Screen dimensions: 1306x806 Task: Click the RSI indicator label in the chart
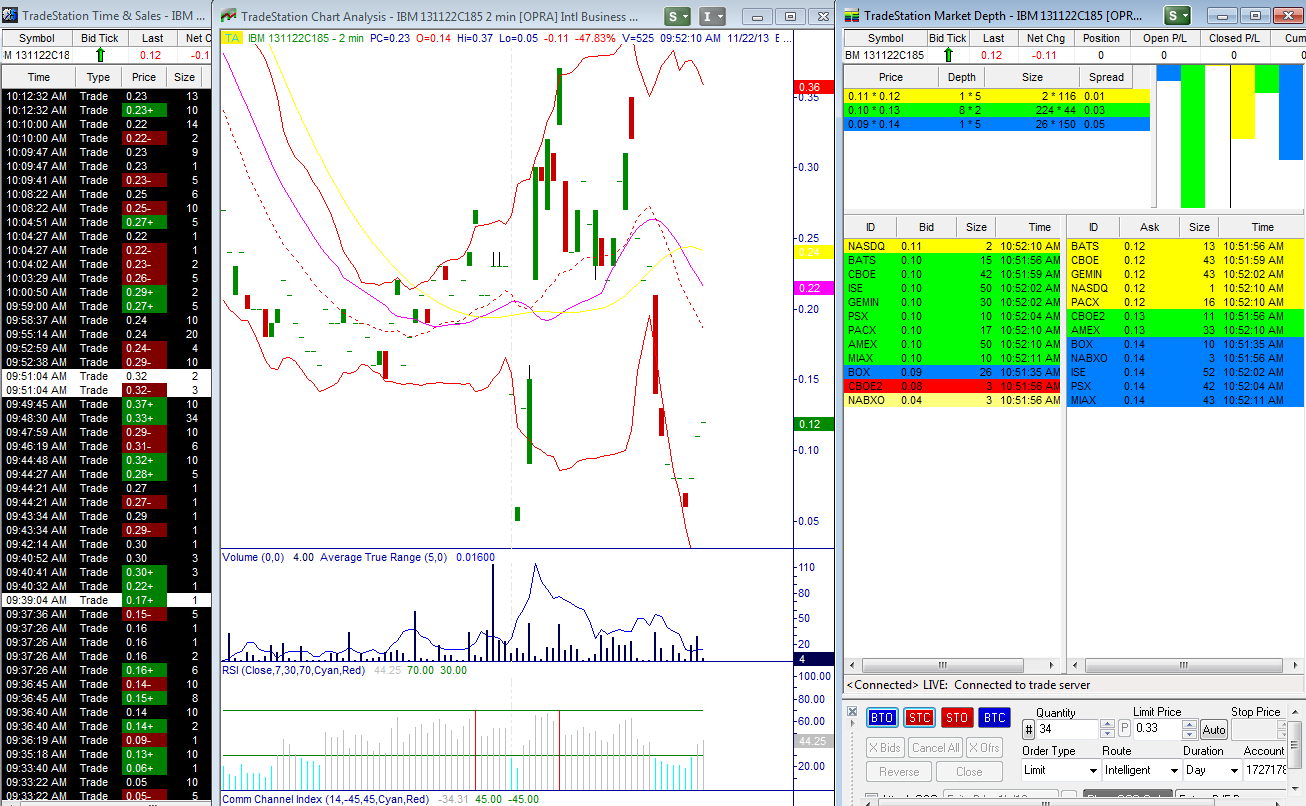tap(295, 670)
